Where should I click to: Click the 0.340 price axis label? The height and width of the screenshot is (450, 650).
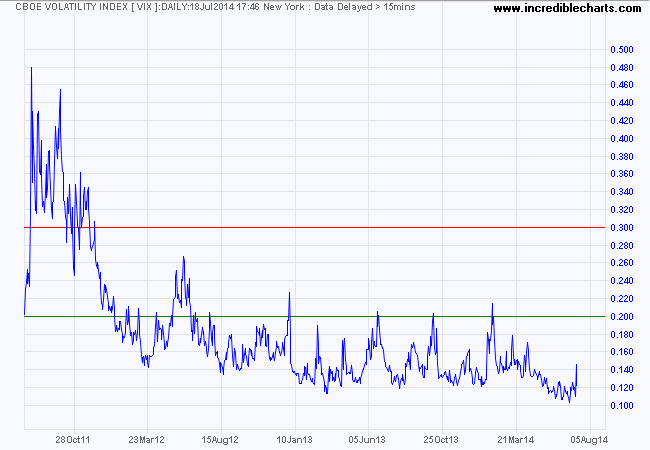coord(622,191)
